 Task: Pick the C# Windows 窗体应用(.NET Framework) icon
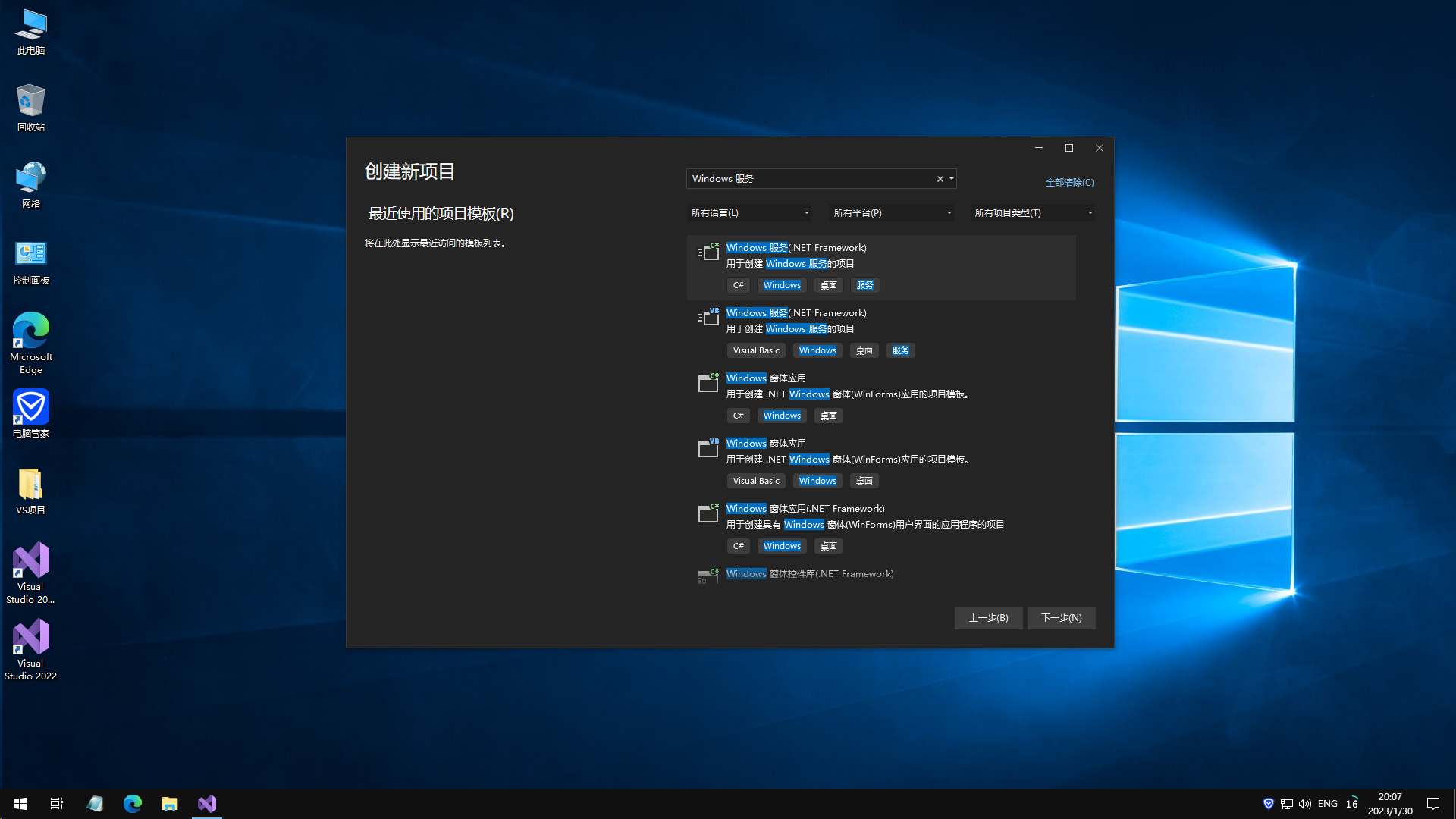(x=708, y=513)
